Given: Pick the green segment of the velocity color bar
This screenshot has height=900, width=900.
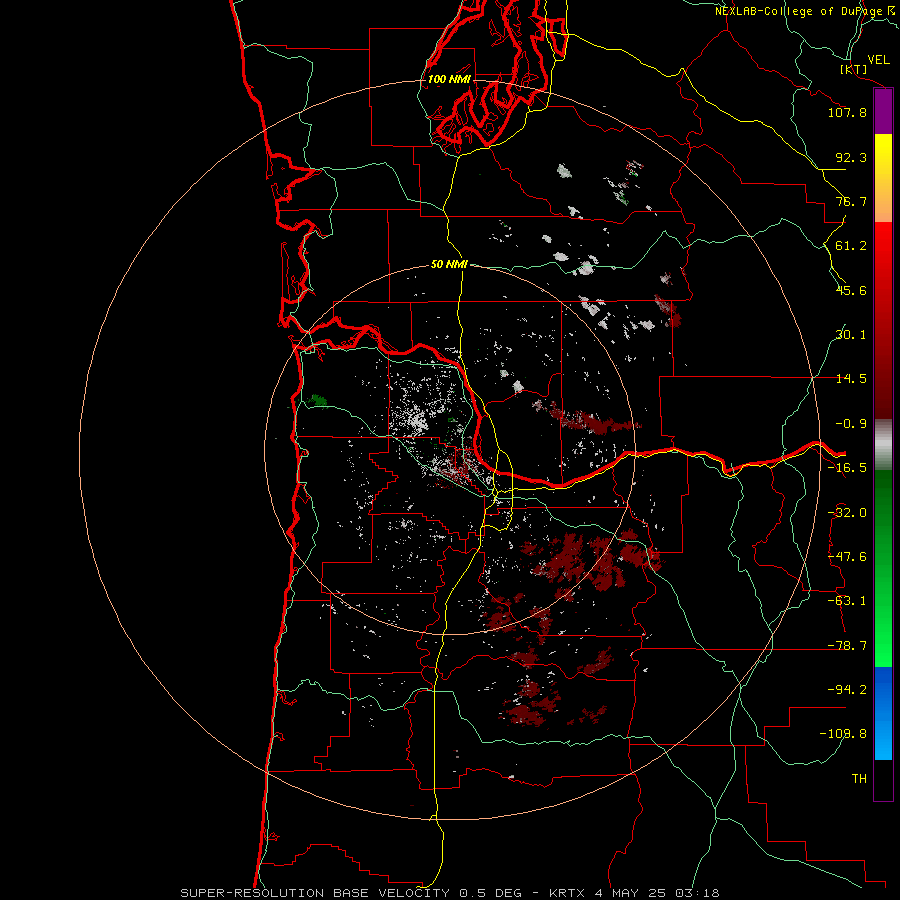Looking at the screenshot, I should pyautogui.click(x=883, y=568).
